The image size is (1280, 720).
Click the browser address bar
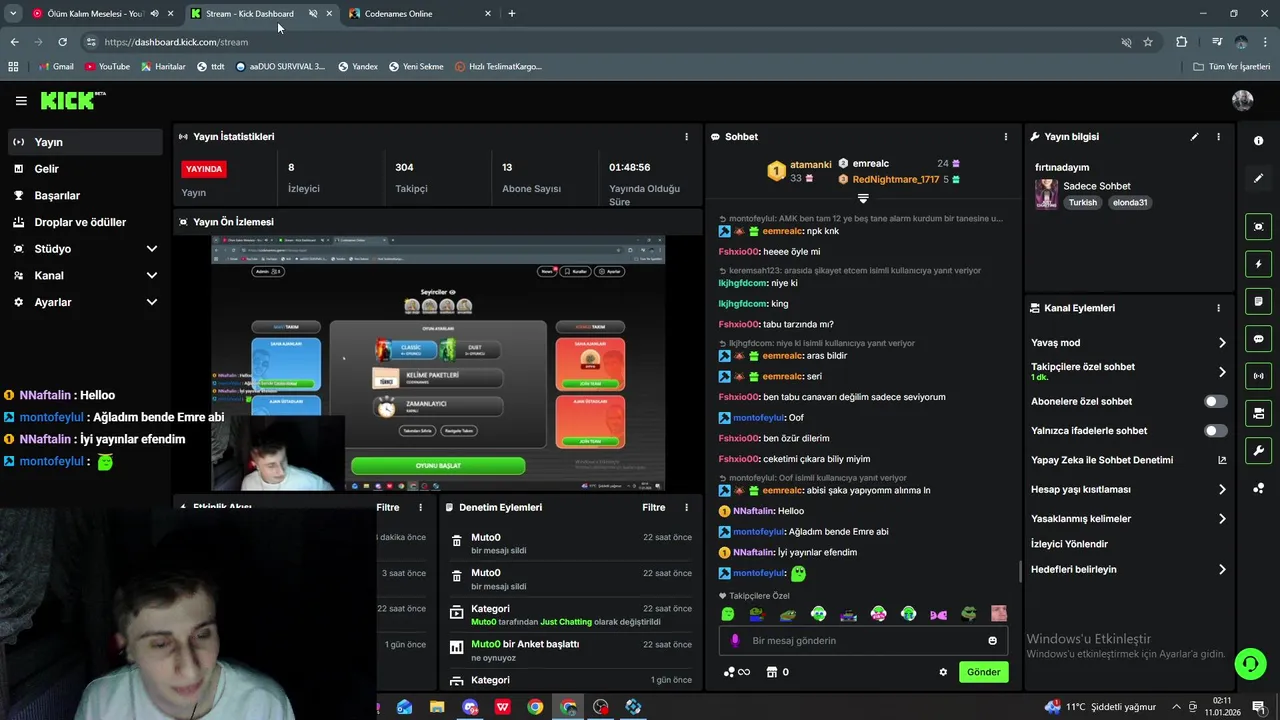[x=600, y=42]
